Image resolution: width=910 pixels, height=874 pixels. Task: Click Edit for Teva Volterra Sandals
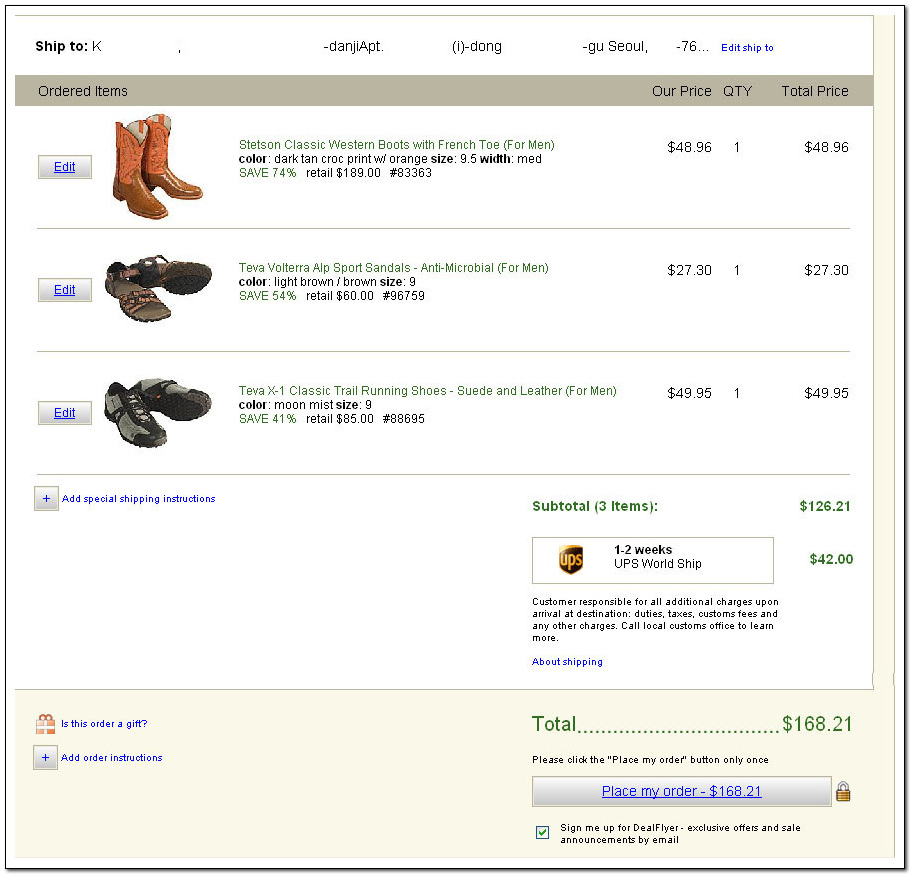click(x=65, y=290)
